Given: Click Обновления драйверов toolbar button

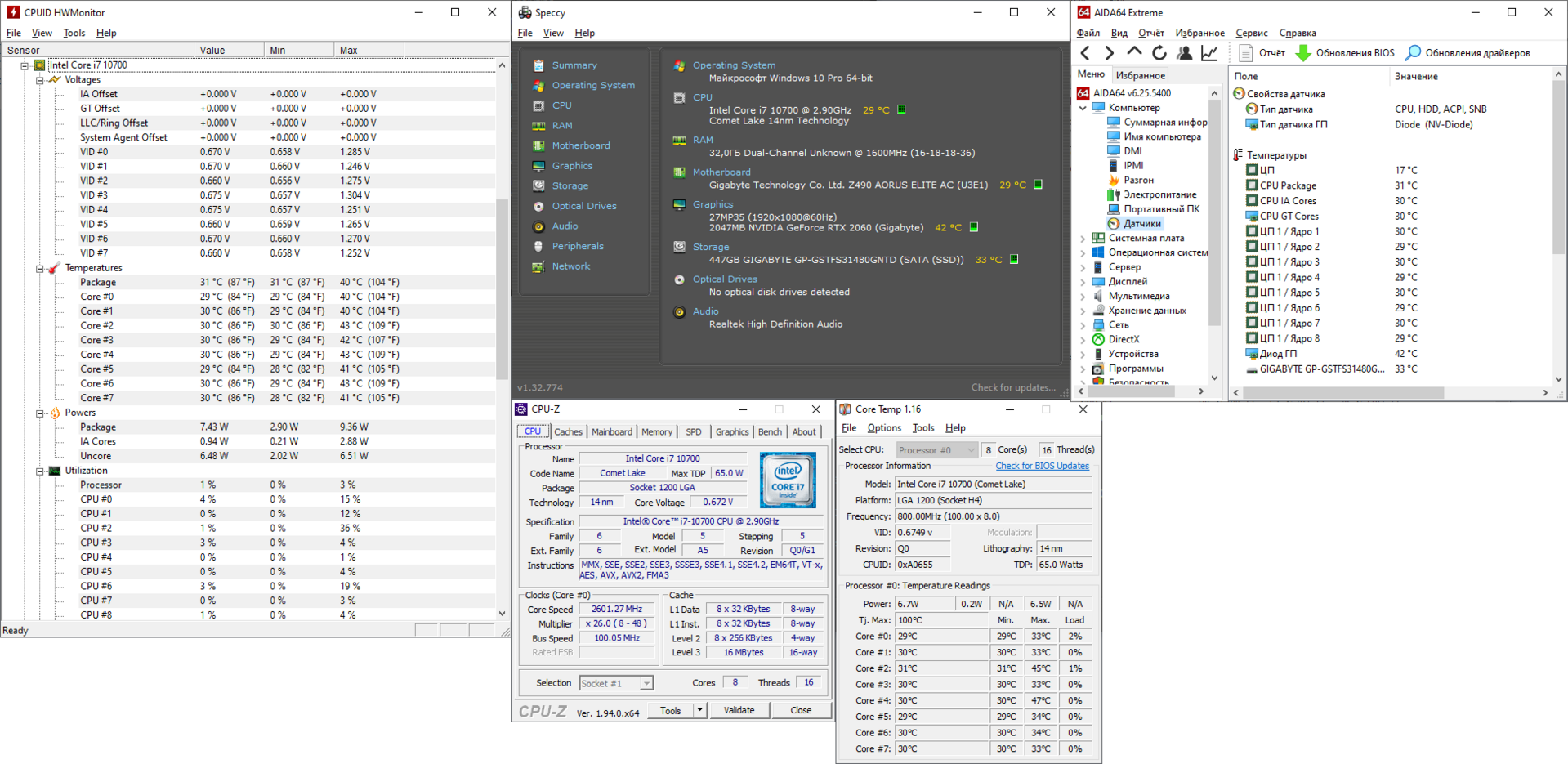Looking at the screenshot, I should pos(1467,53).
